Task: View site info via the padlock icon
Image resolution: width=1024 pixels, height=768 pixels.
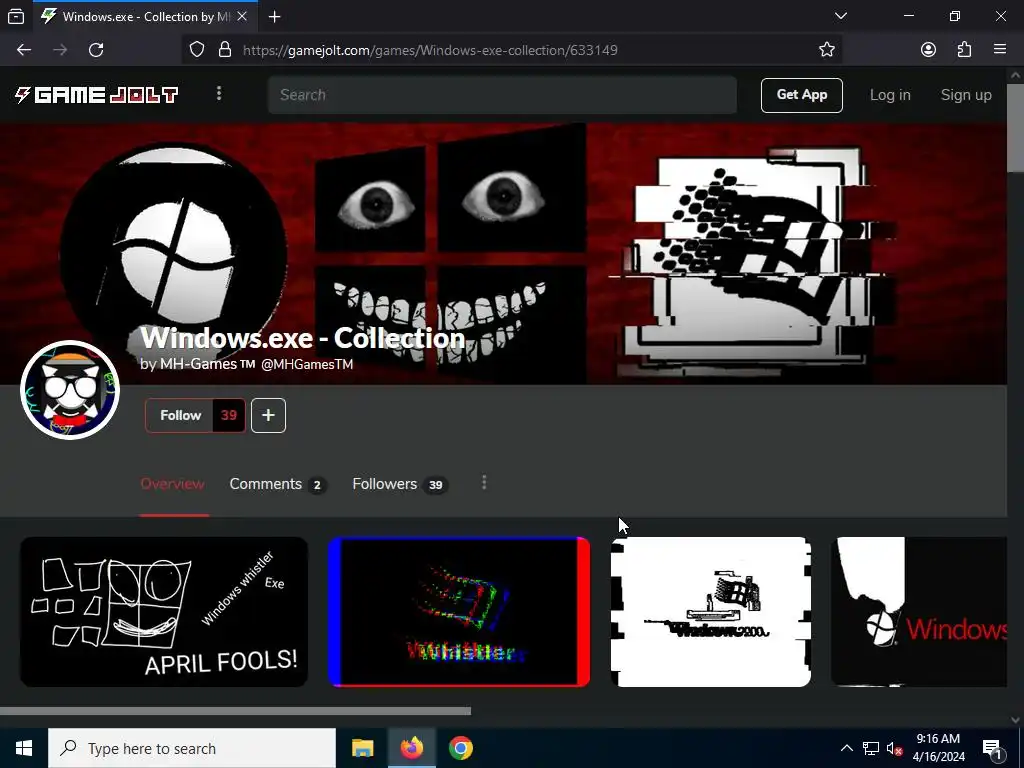Action: click(x=225, y=50)
